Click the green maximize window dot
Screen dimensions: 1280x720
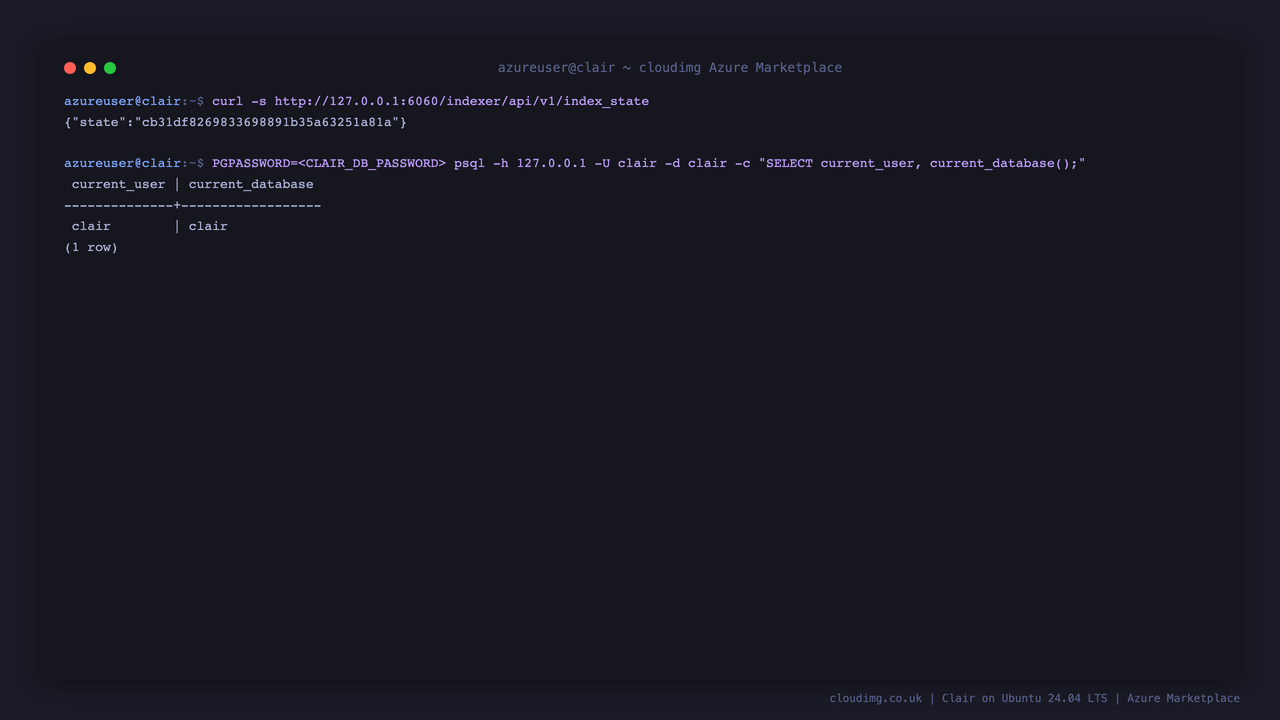[110, 68]
